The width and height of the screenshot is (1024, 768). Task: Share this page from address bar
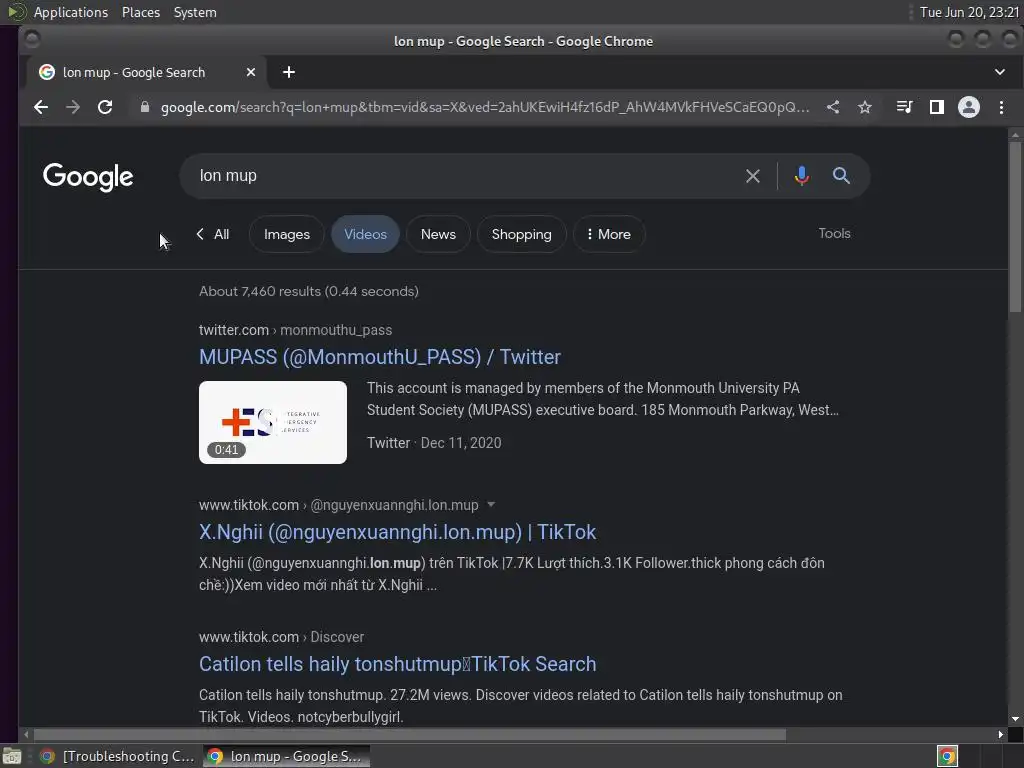click(833, 107)
